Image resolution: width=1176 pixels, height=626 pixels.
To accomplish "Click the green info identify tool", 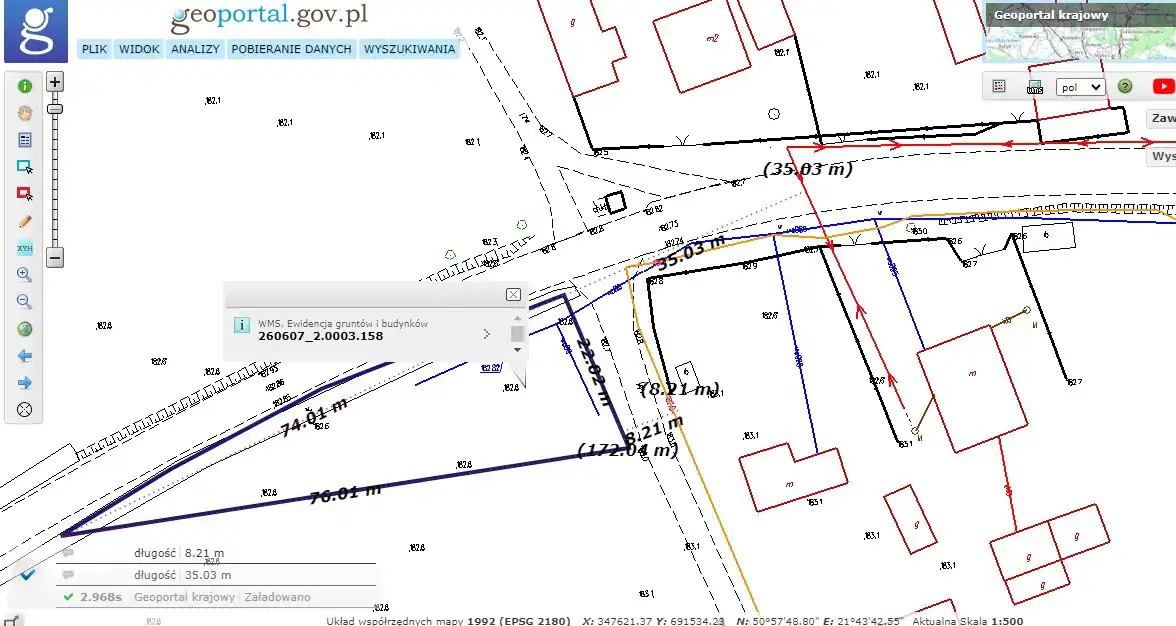I will [25, 86].
